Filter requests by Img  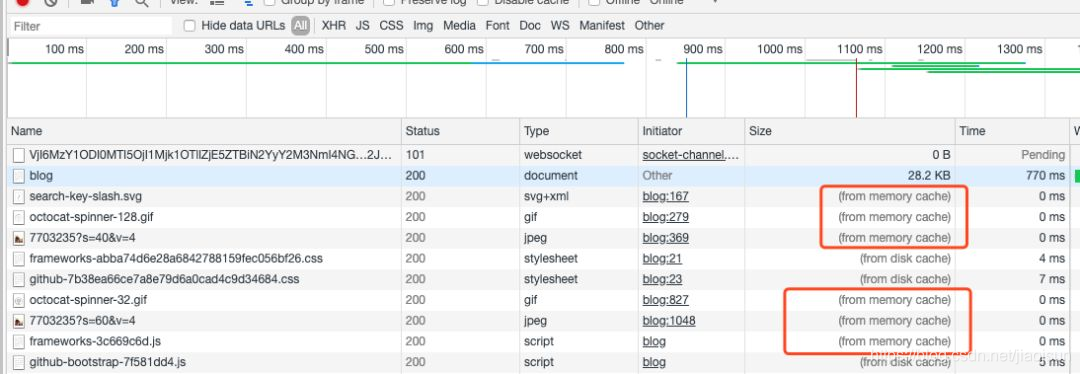[x=423, y=25]
